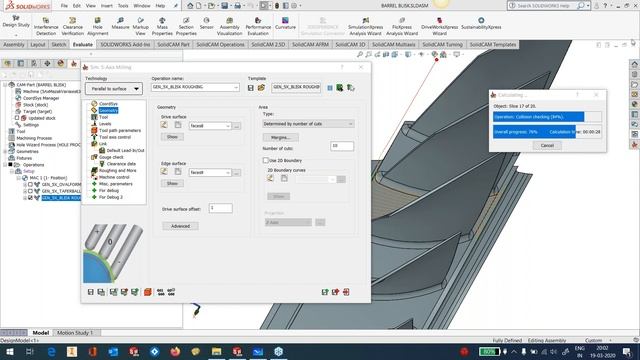Open SolidCAM Manager tab icon
Viewport: 640px width, 360px height.
(x=73, y=63)
